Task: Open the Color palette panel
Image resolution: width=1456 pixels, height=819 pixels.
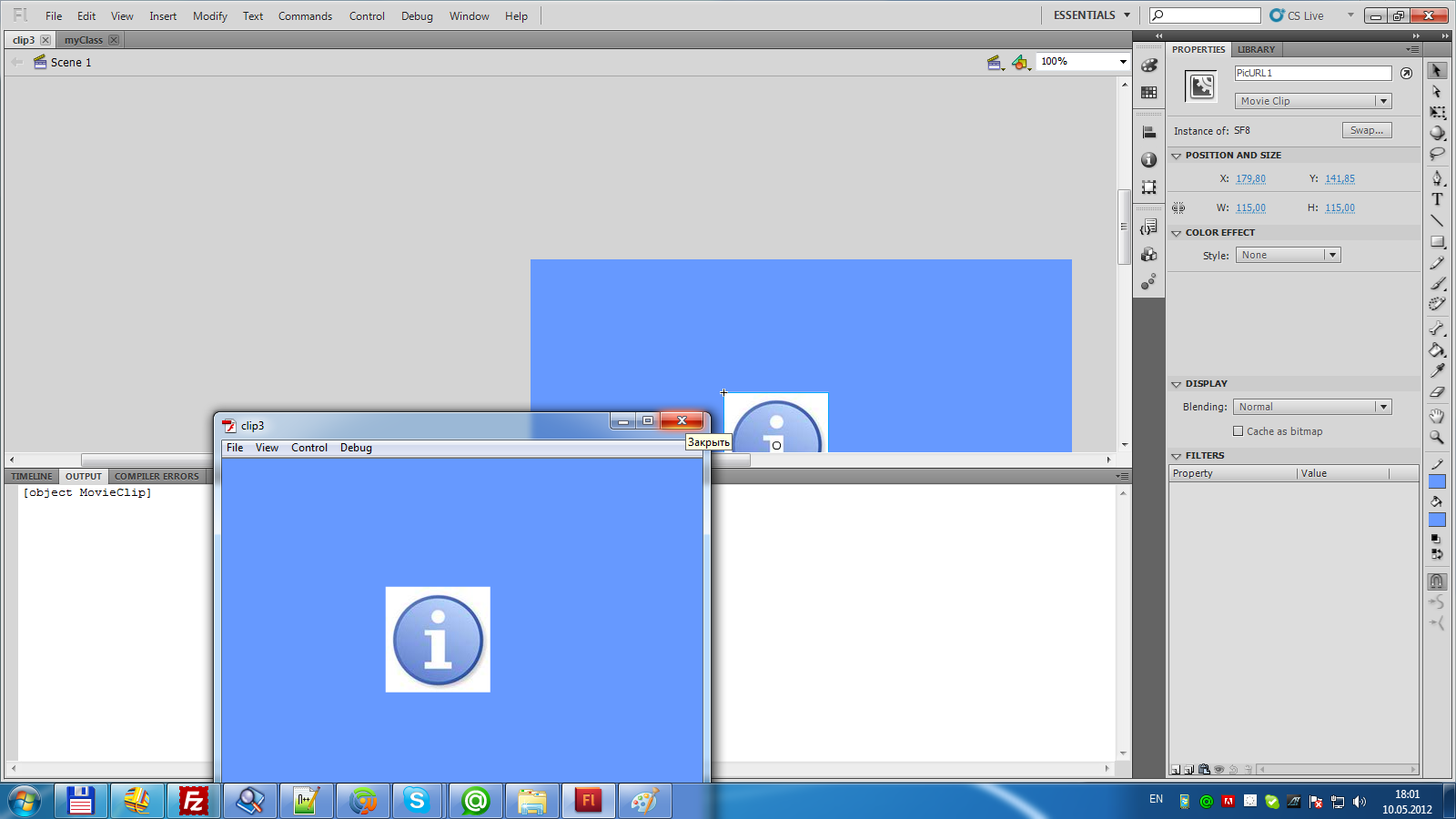Action: [x=1149, y=66]
